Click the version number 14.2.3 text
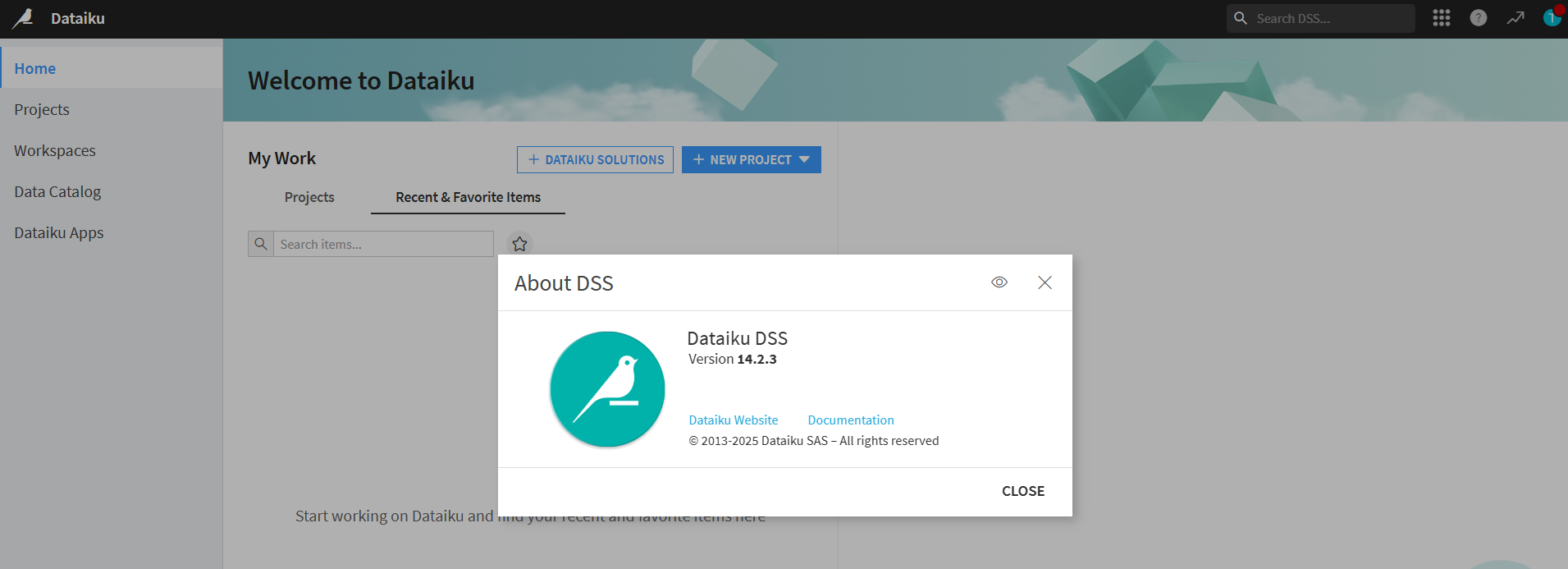 [757, 359]
